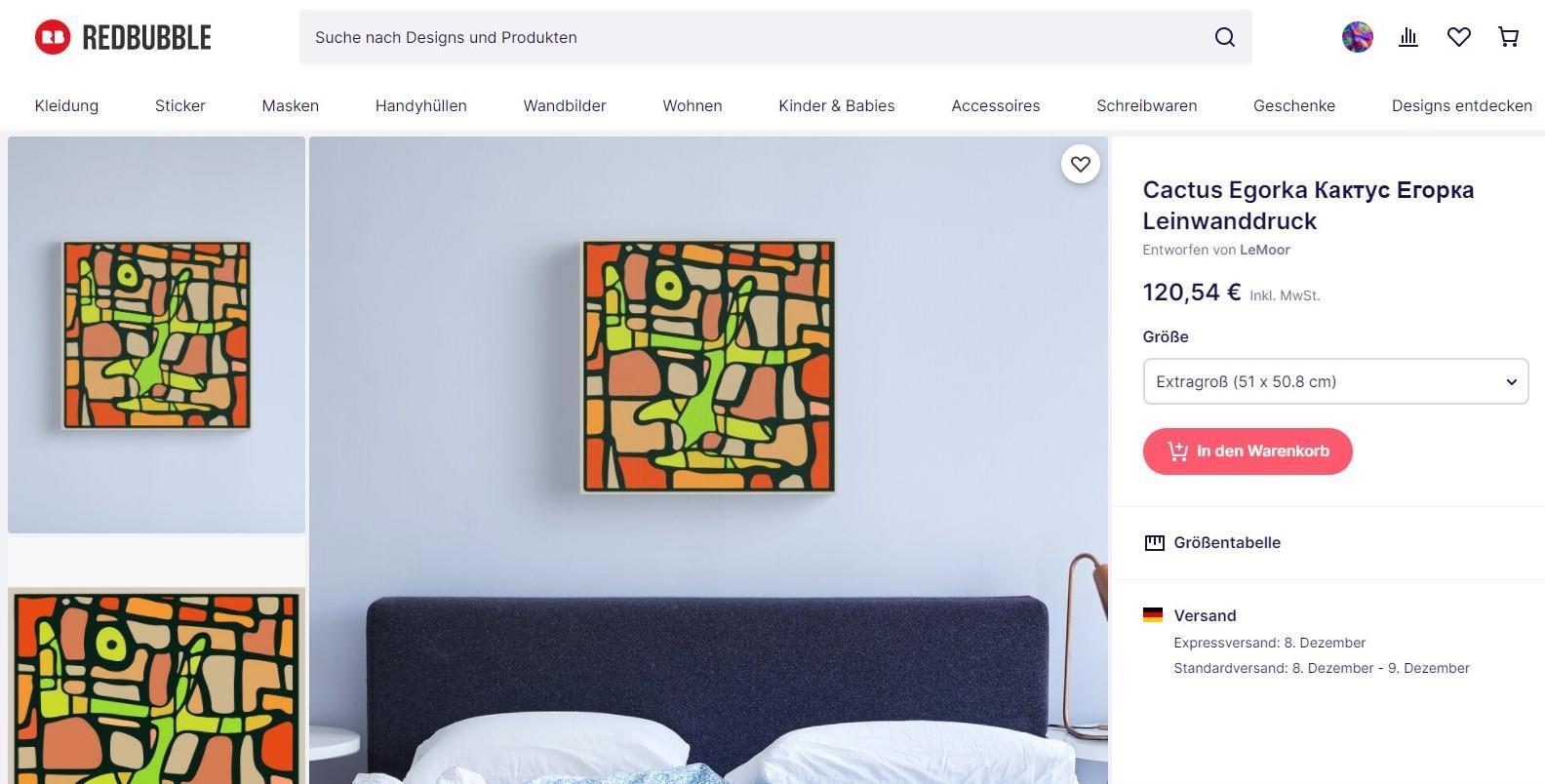Select the close-up artwork thumbnail
Viewport: 1545px width, 784px height.
(x=157, y=686)
